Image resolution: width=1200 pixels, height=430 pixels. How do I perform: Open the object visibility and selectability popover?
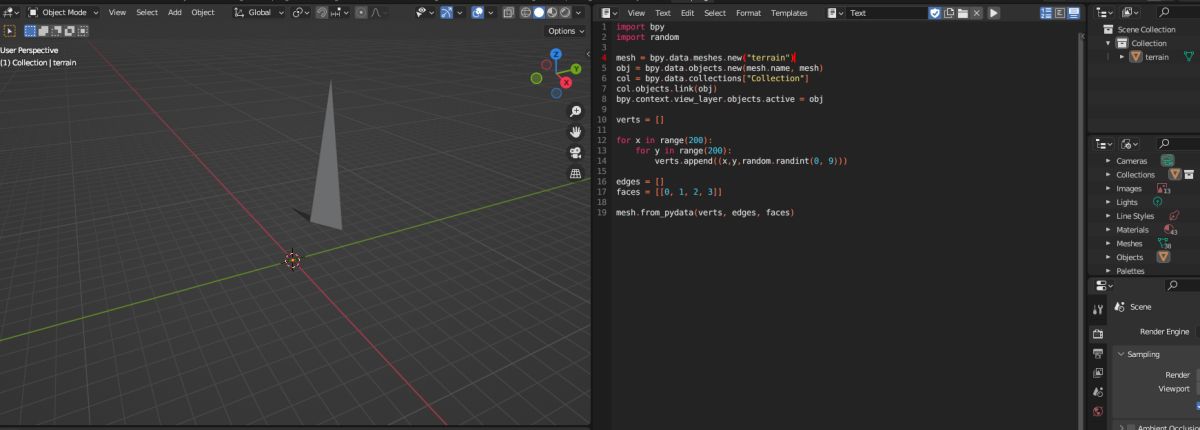point(425,13)
